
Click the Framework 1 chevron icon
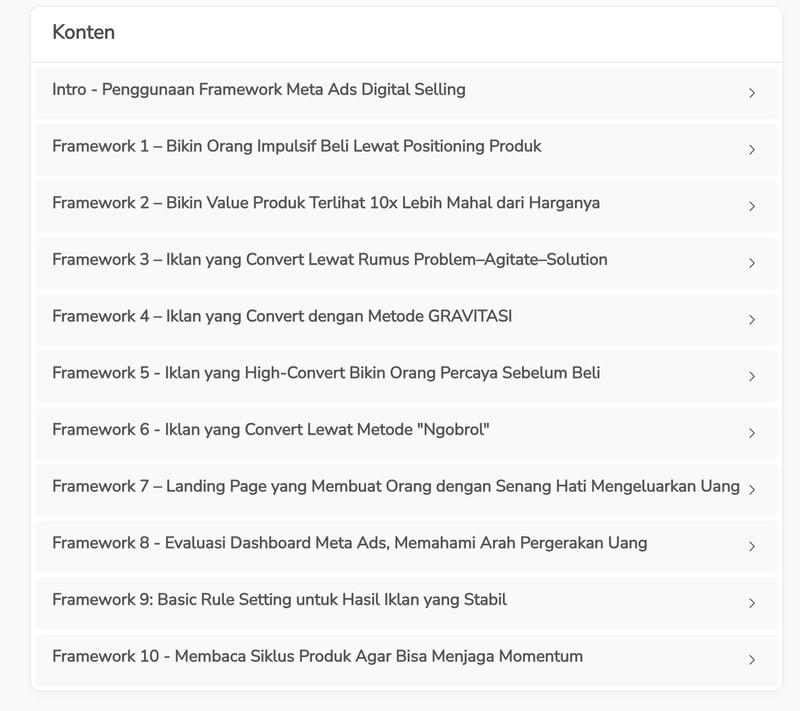pos(752,150)
